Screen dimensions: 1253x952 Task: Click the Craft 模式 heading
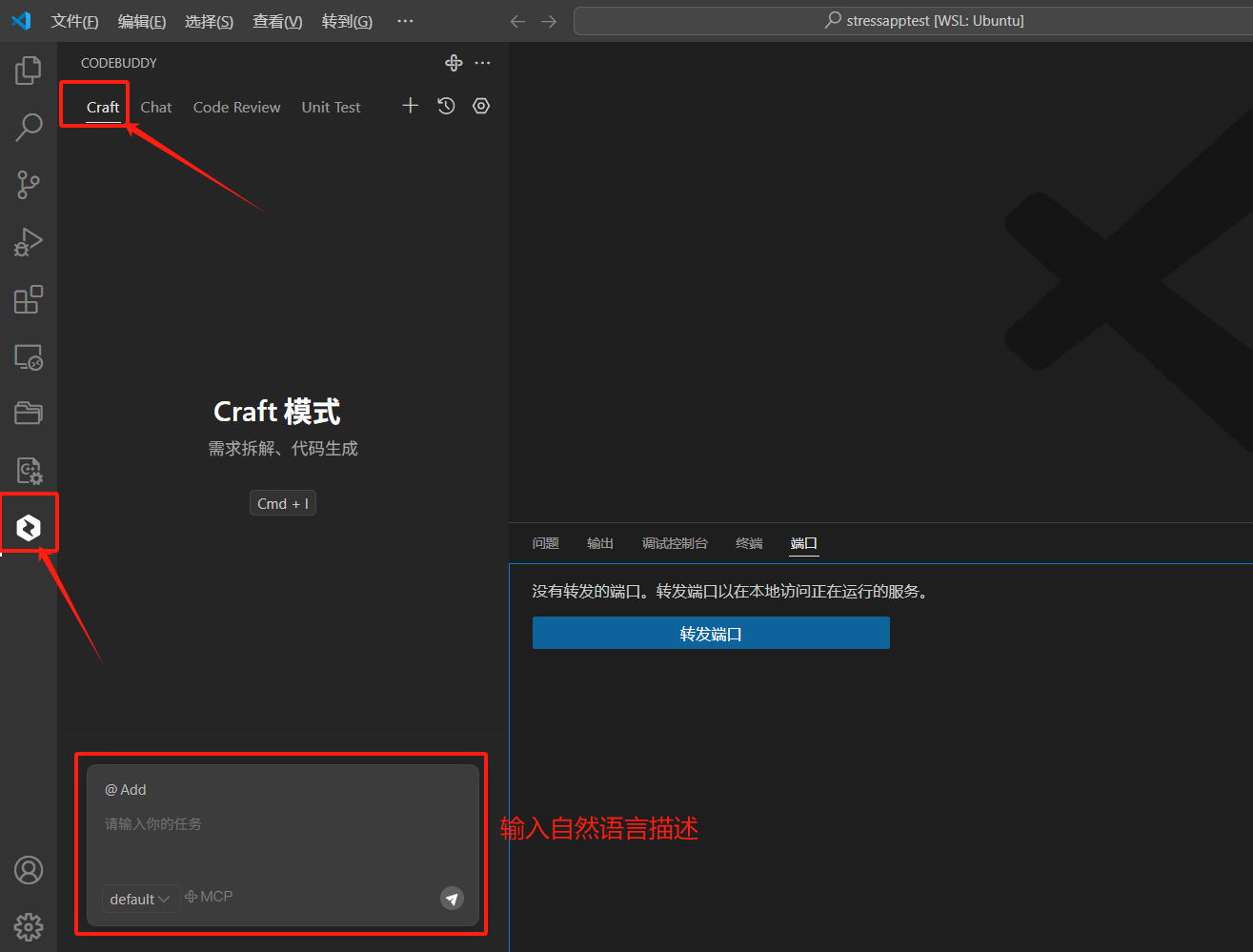coord(277,412)
